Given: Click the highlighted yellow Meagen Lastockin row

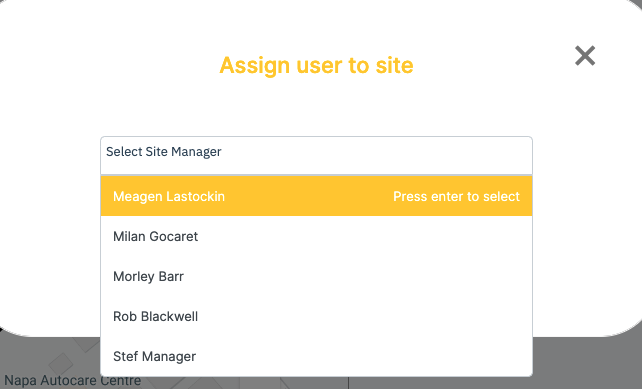Looking at the screenshot, I should point(316,196).
